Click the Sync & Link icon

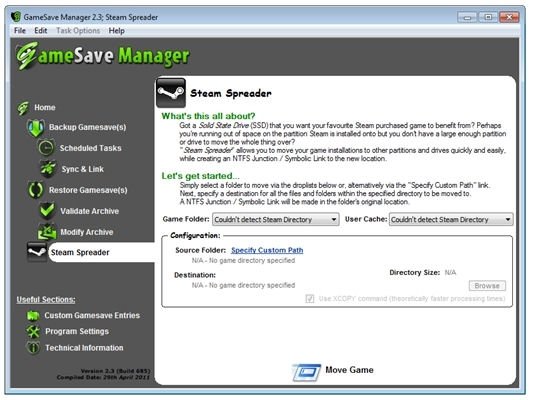48,169
